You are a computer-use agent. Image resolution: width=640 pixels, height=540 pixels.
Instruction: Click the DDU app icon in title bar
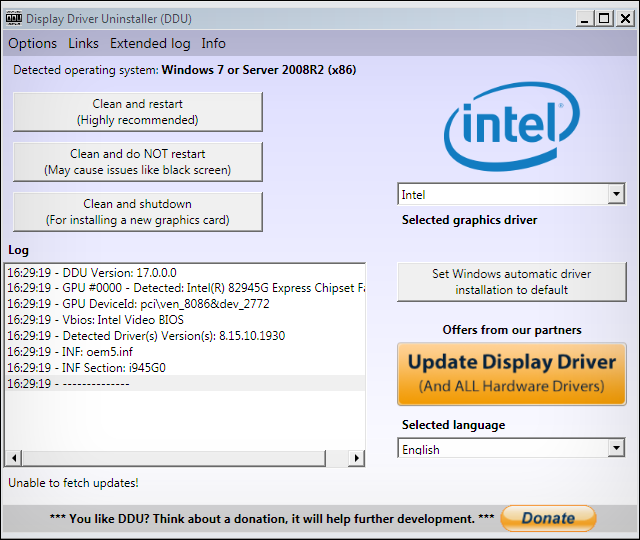tap(14, 18)
